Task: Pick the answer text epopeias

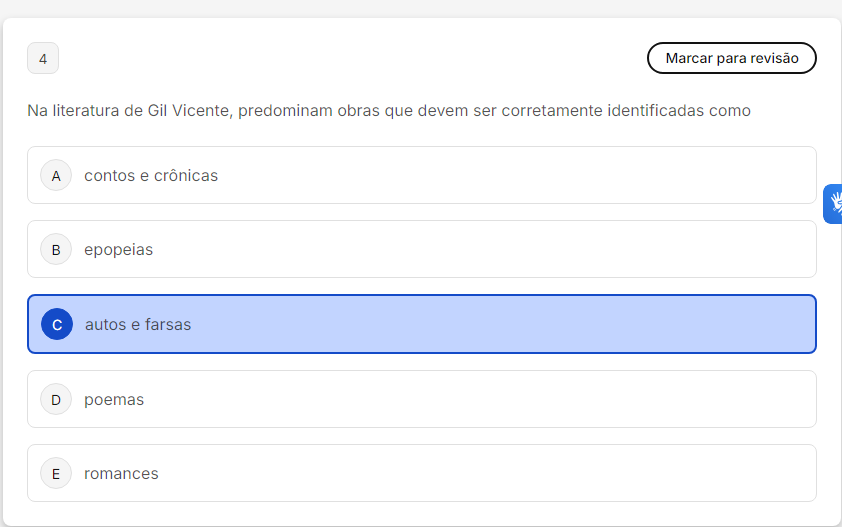Action: tap(119, 250)
